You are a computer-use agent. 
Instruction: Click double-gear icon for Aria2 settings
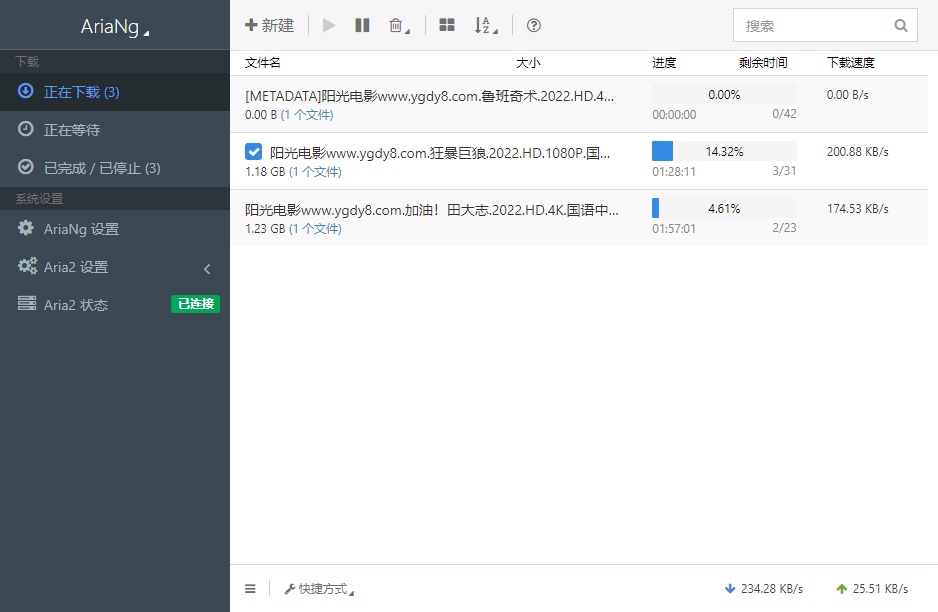[x=28, y=266]
